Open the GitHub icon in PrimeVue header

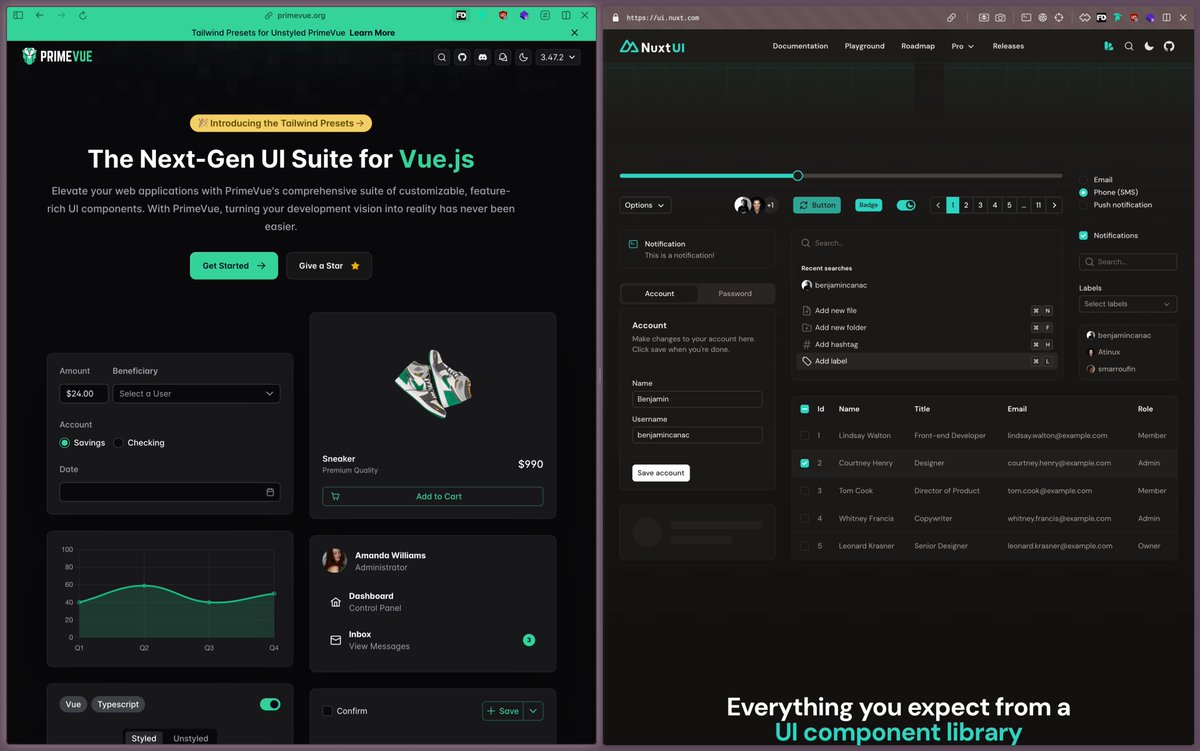click(462, 57)
